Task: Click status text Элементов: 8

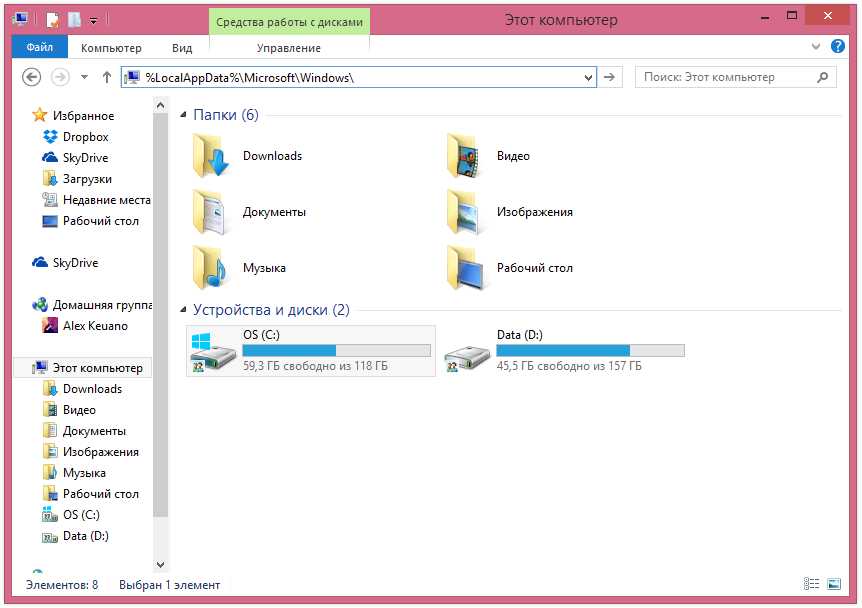Action: click(62, 585)
